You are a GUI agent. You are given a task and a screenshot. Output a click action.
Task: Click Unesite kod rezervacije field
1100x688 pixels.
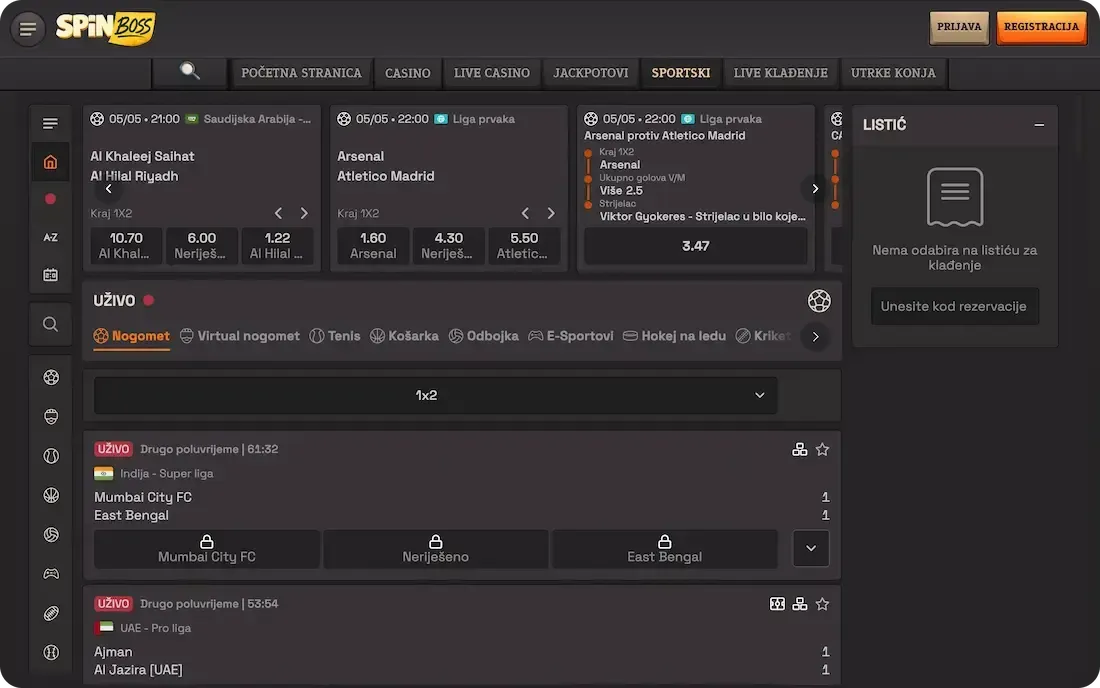[x=954, y=306]
